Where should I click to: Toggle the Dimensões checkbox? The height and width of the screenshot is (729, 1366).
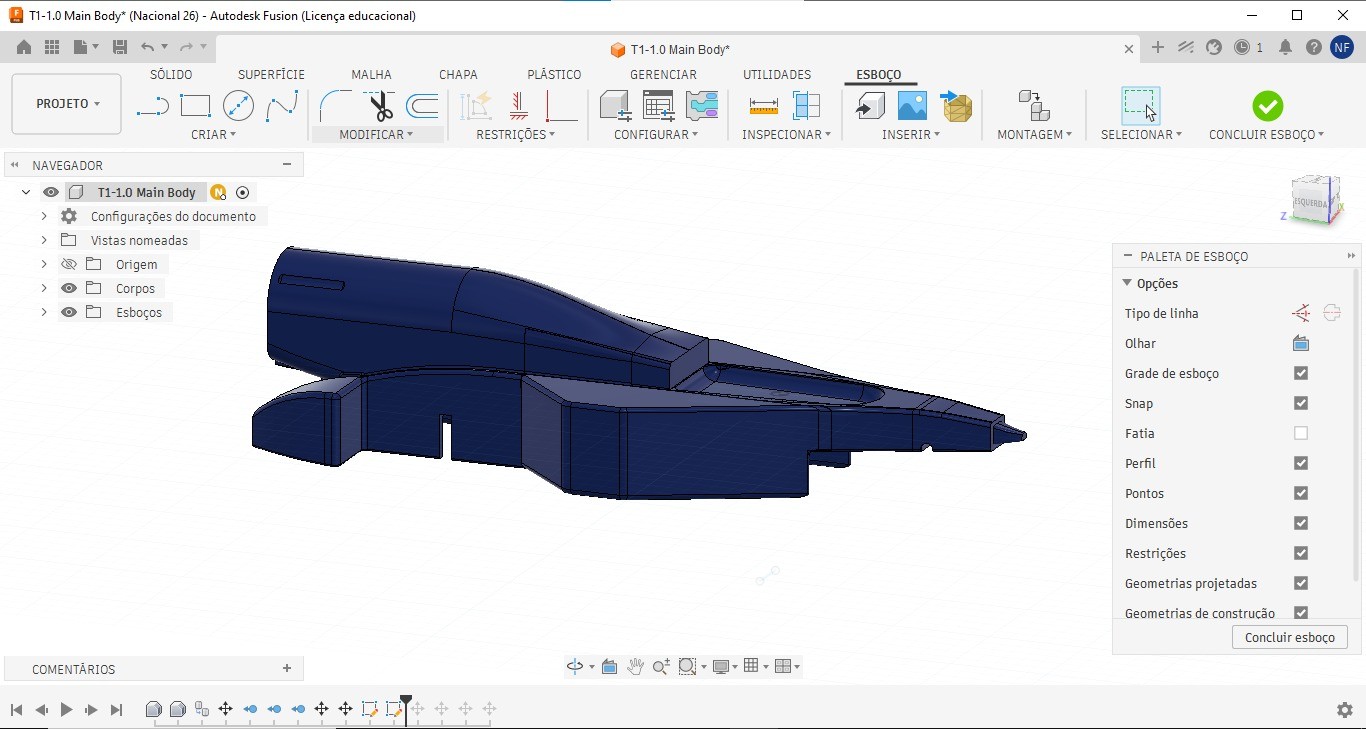[x=1301, y=523]
